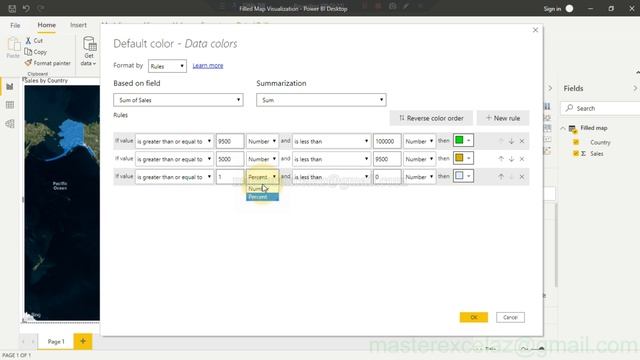Image resolution: width=640 pixels, height=360 pixels.
Task: Open the File menu
Action: [15, 25]
